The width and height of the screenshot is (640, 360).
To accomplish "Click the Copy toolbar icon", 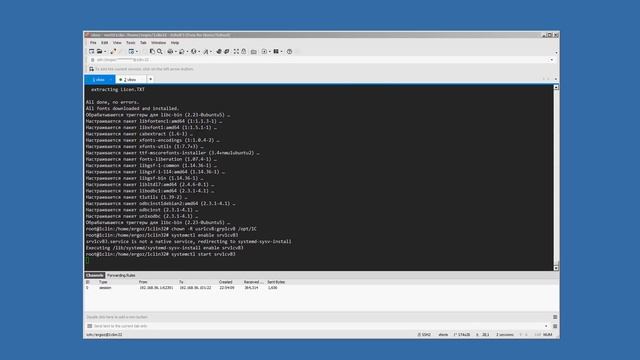I will tap(152, 51).
